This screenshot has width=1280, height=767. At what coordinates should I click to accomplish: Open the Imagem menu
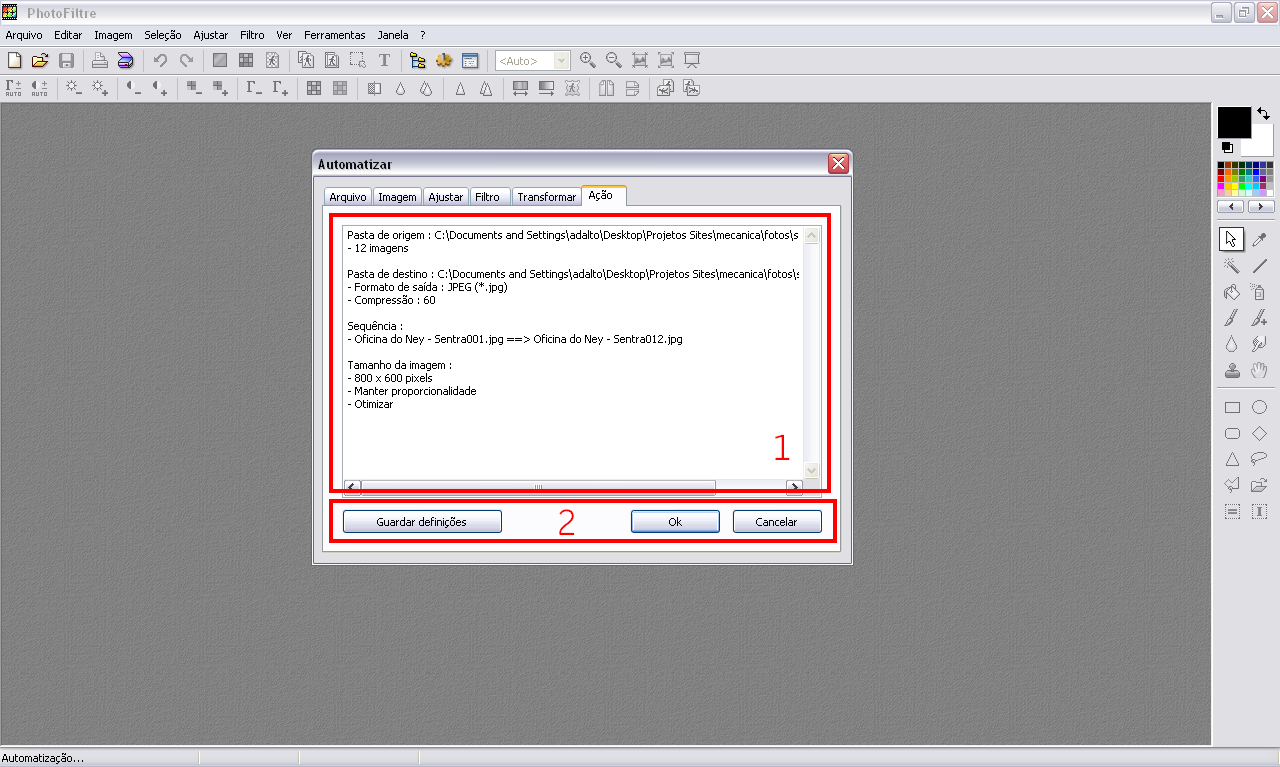[x=113, y=35]
